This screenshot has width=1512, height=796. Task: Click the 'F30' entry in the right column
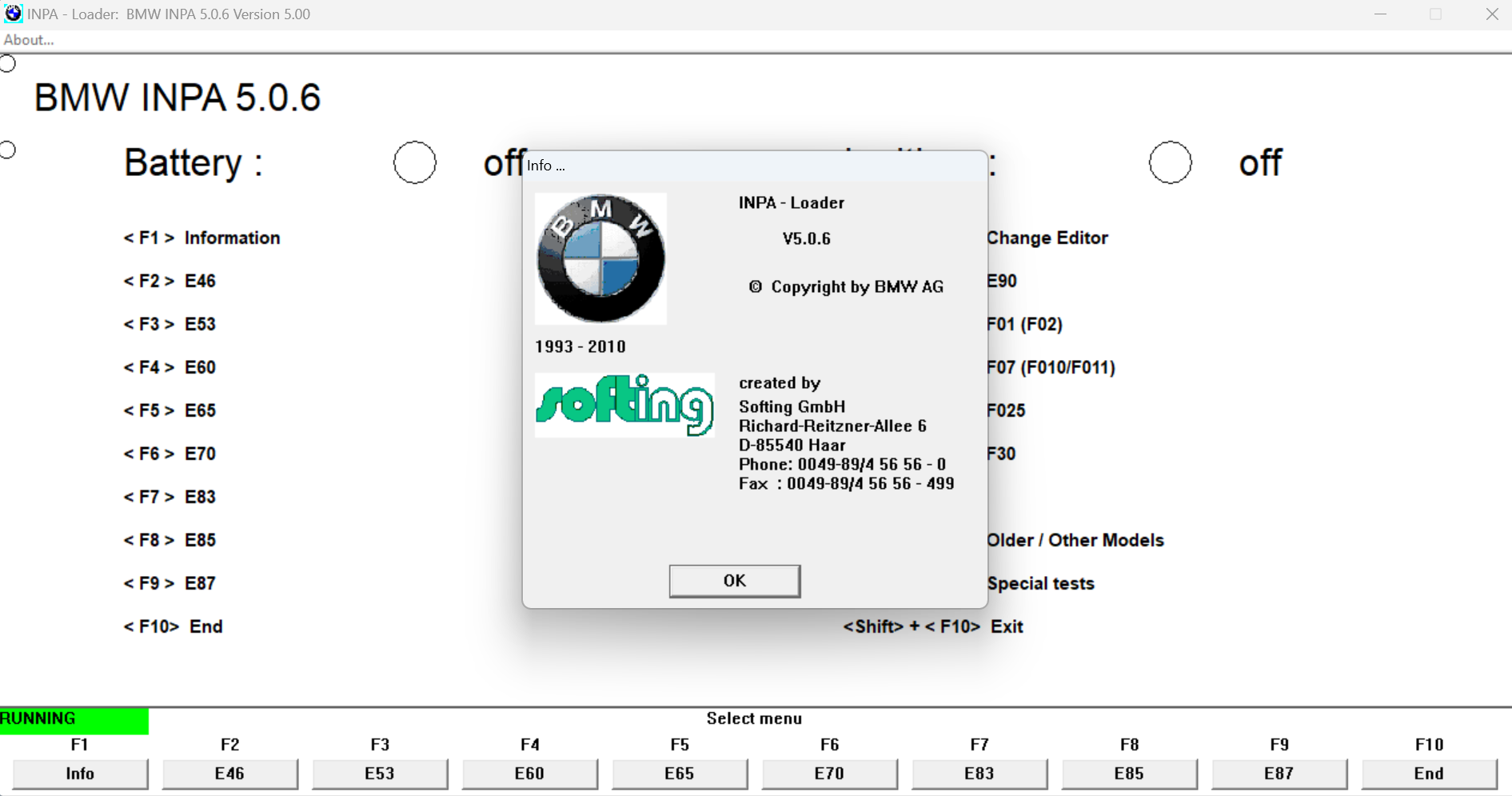click(1002, 454)
